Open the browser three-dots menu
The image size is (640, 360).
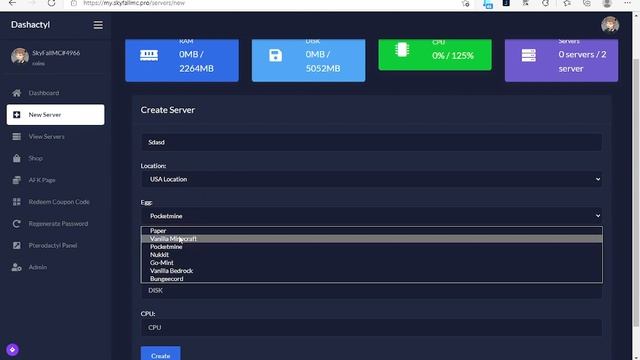pyautogui.click(x=627, y=3)
